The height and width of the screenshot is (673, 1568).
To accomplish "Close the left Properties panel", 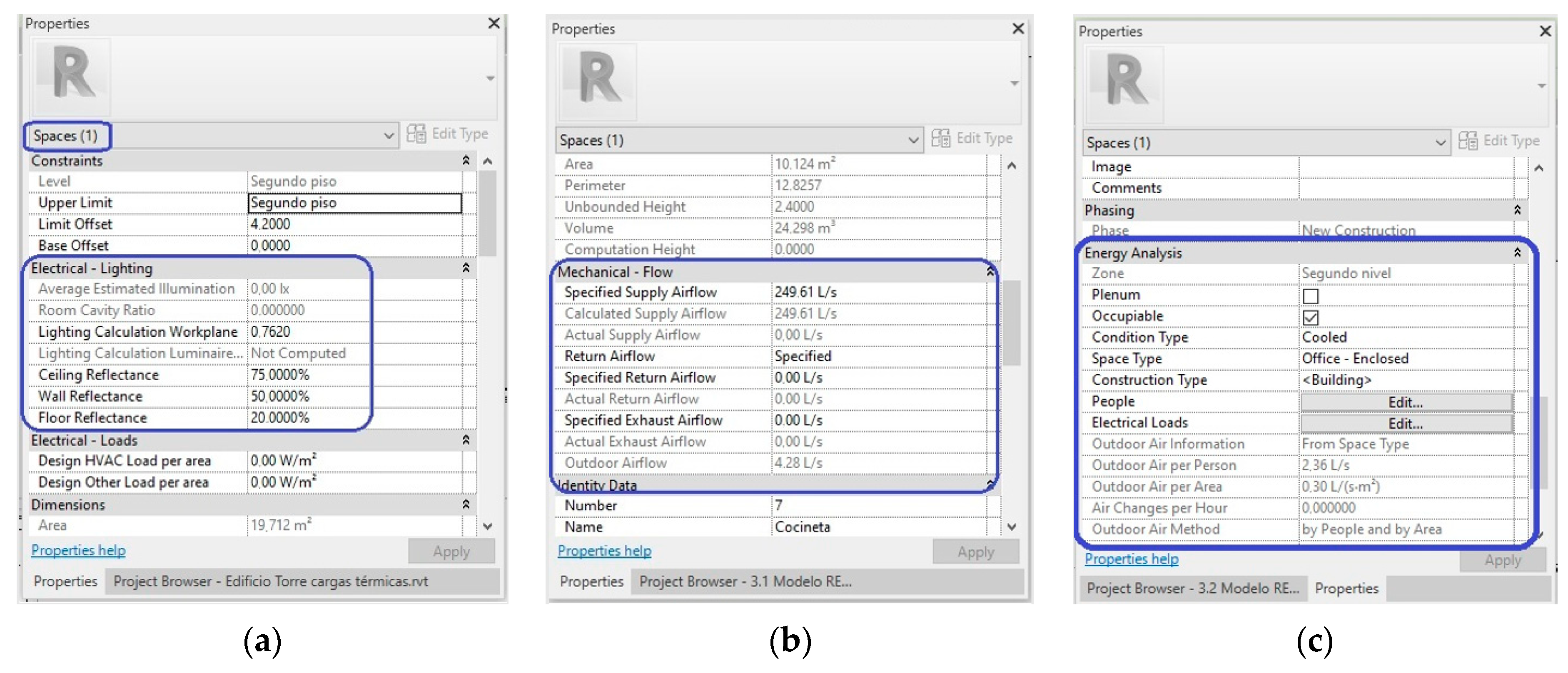I will 494,23.
